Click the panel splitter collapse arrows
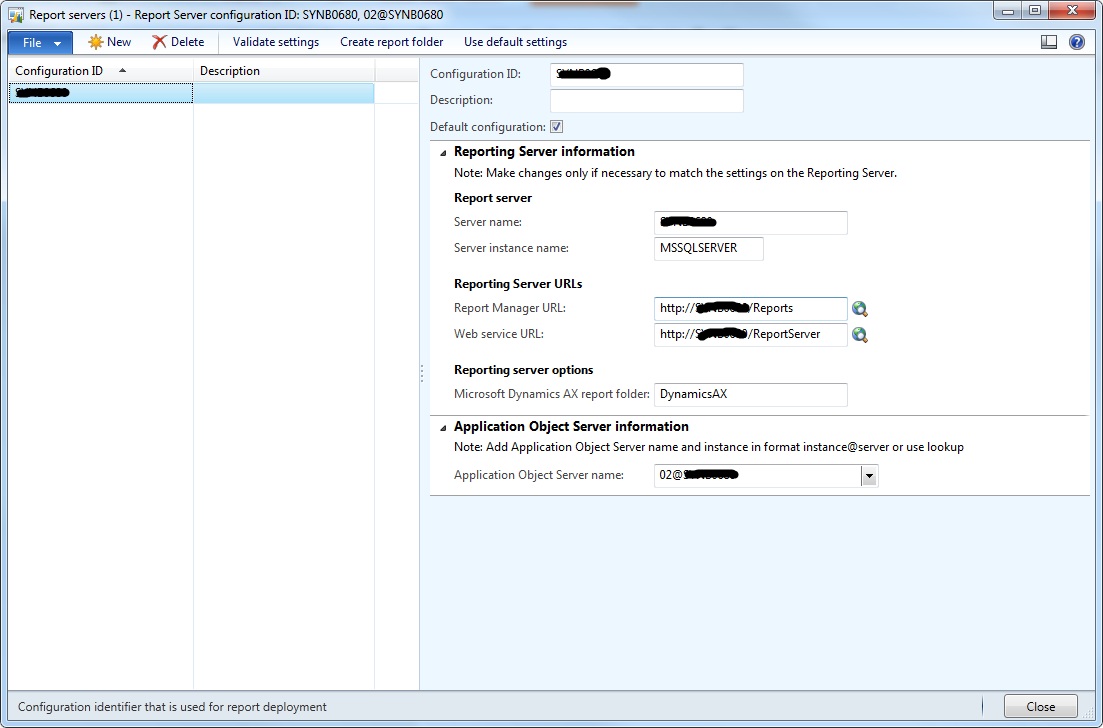 pos(421,373)
